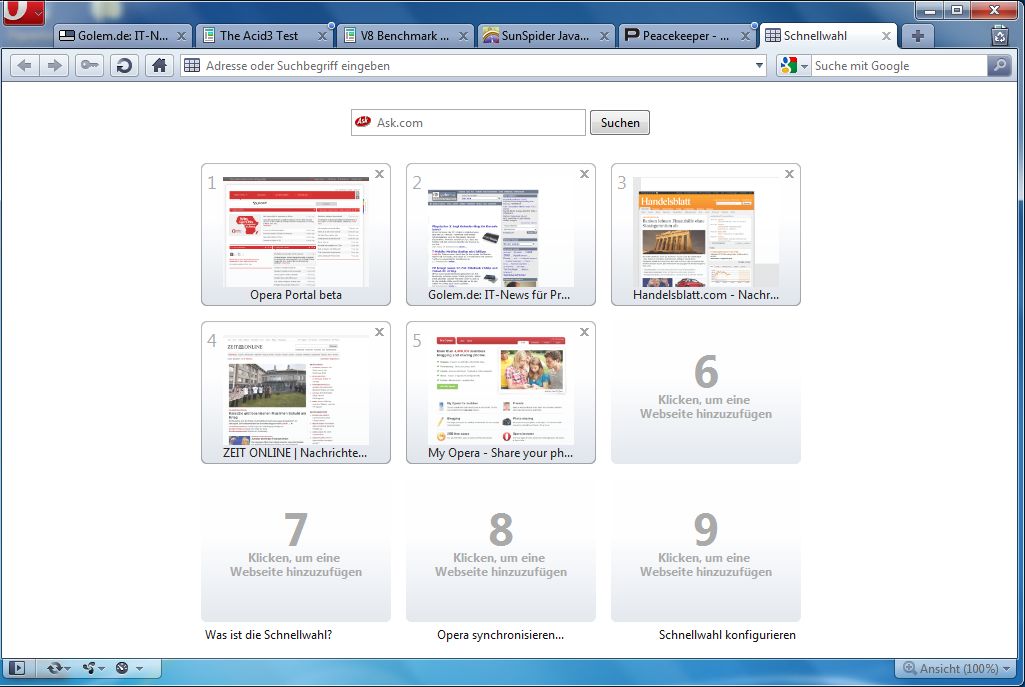This screenshot has width=1025, height=687.
Task: Open Opera Link synchronization status icon
Action: 56,668
